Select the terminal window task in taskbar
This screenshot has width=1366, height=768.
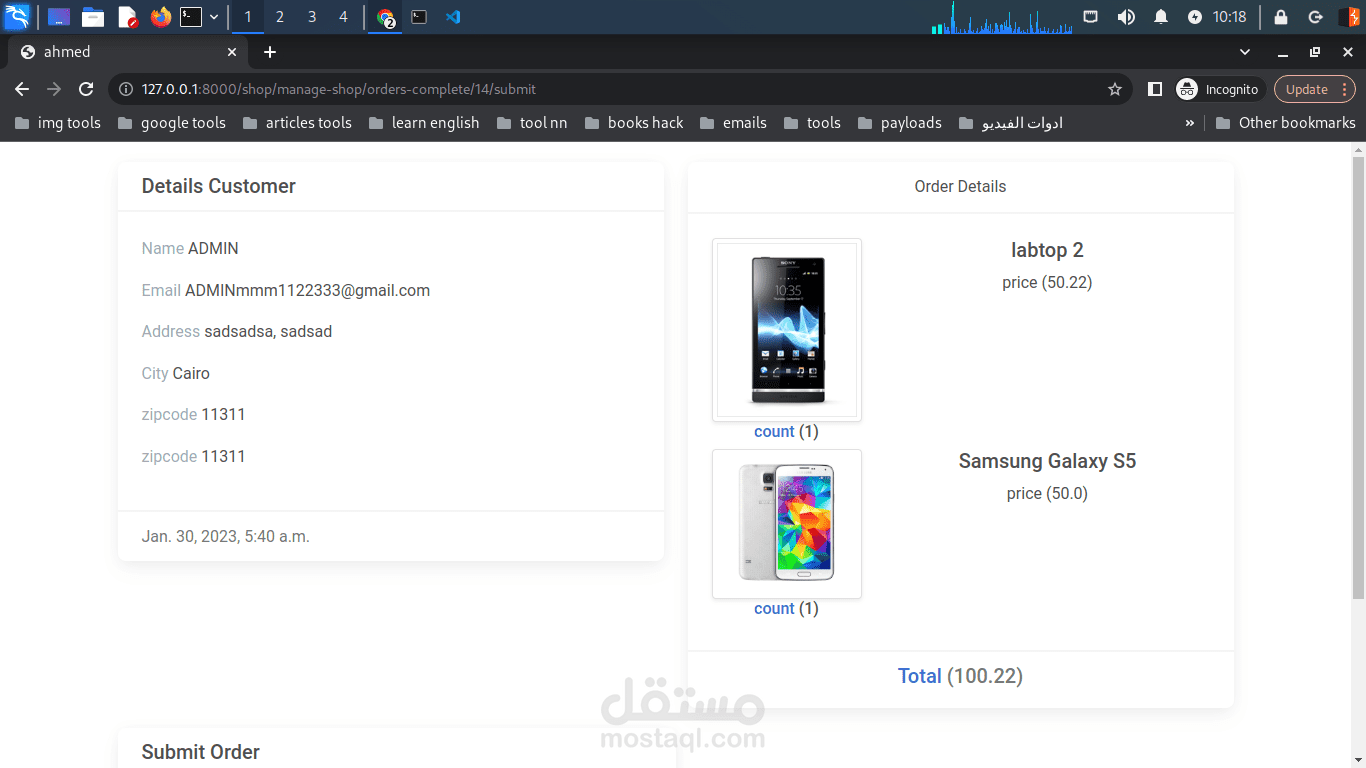(419, 17)
